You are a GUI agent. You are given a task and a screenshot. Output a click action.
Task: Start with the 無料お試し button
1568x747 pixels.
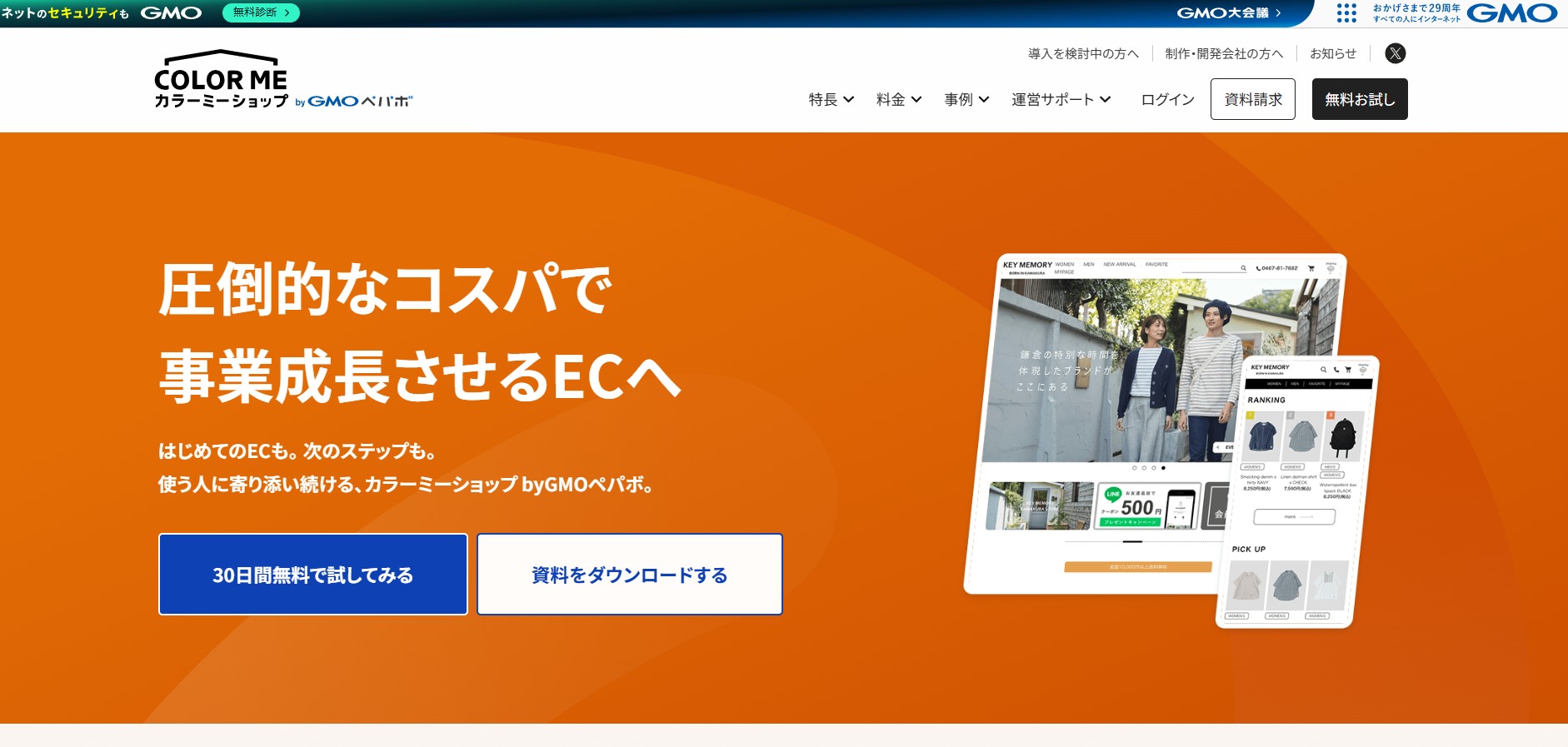(x=1360, y=99)
